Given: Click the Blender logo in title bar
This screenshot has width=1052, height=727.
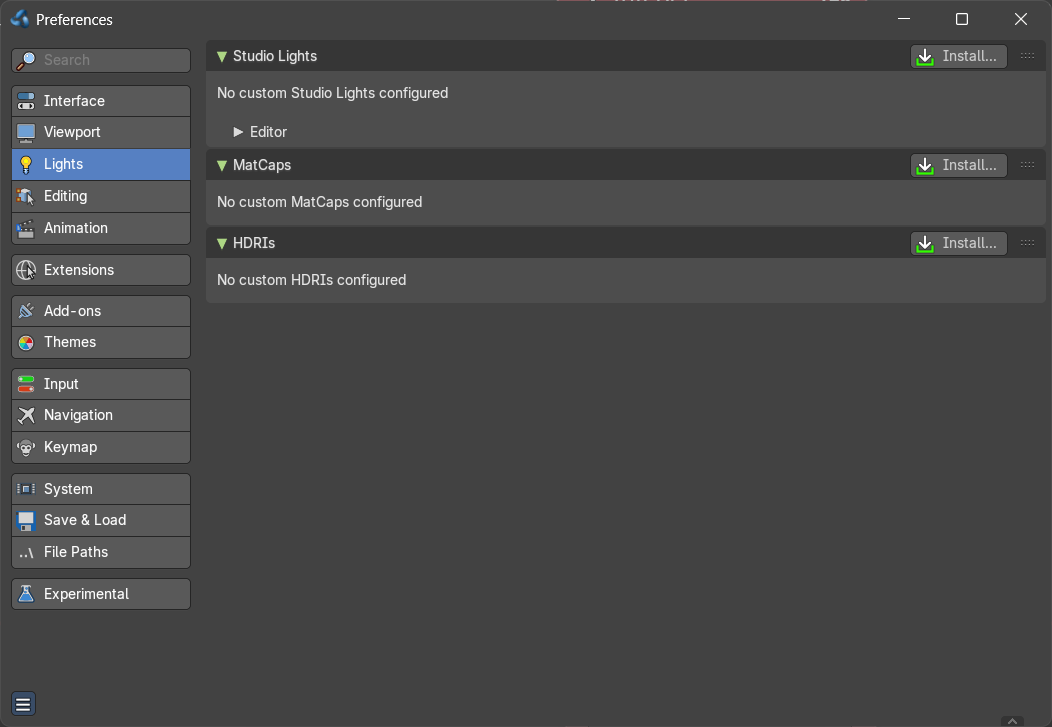Looking at the screenshot, I should pos(20,19).
